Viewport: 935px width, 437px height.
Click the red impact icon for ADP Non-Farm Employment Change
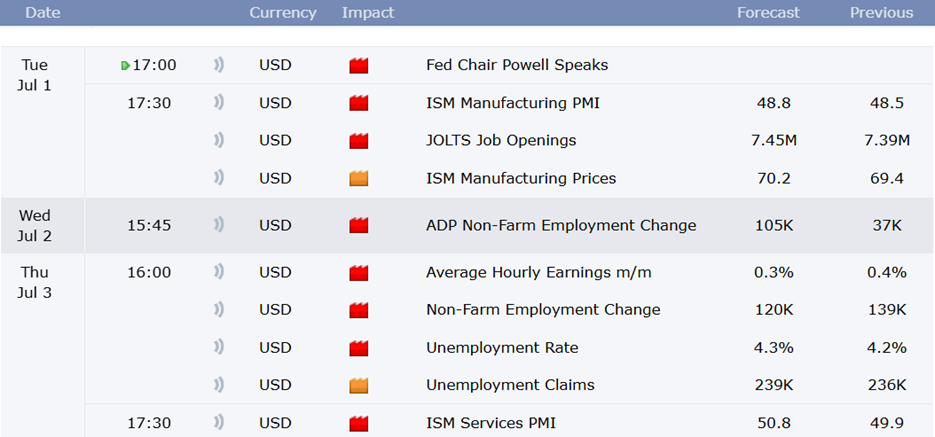(x=359, y=225)
